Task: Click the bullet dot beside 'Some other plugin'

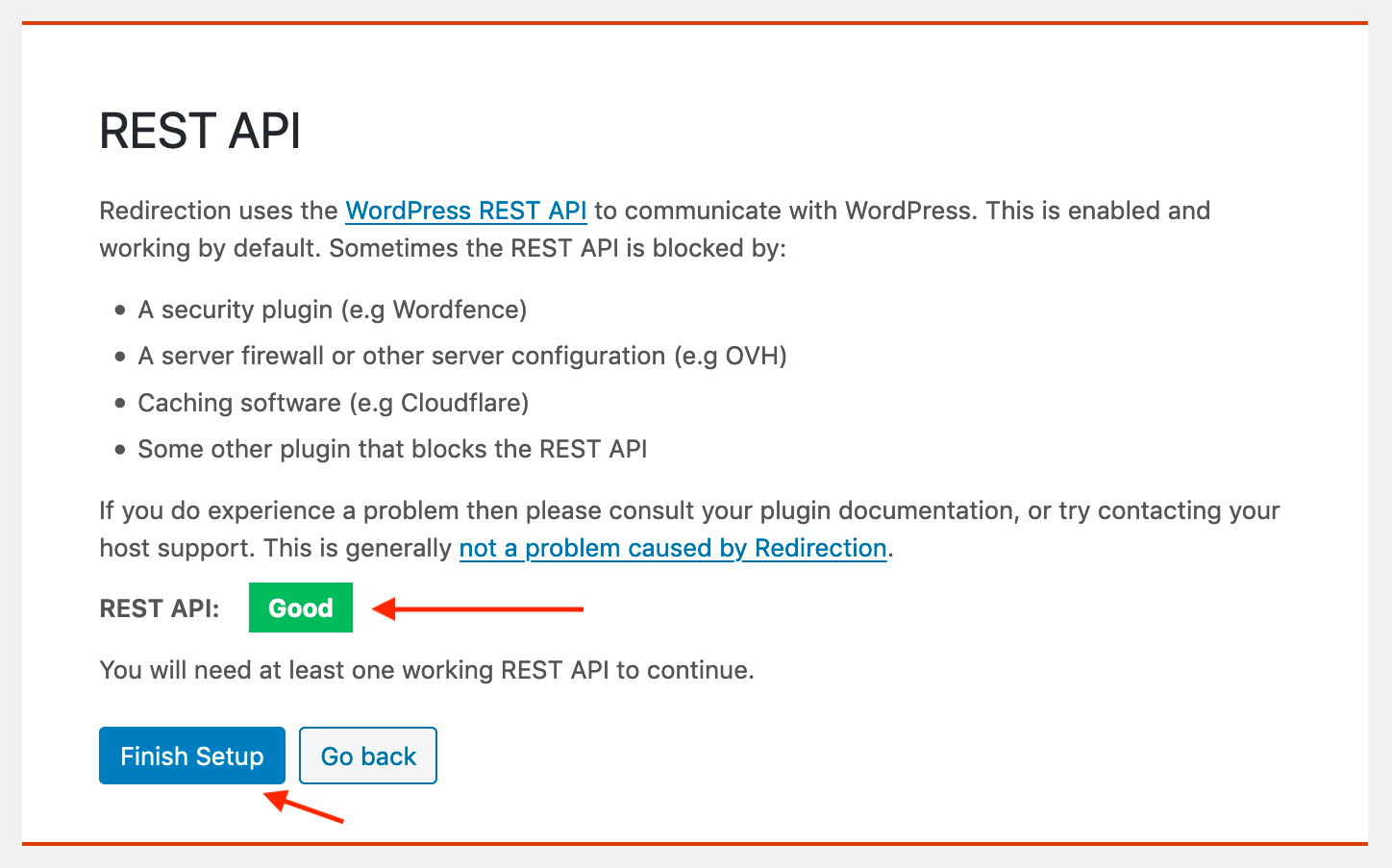Action: coord(120,450)
